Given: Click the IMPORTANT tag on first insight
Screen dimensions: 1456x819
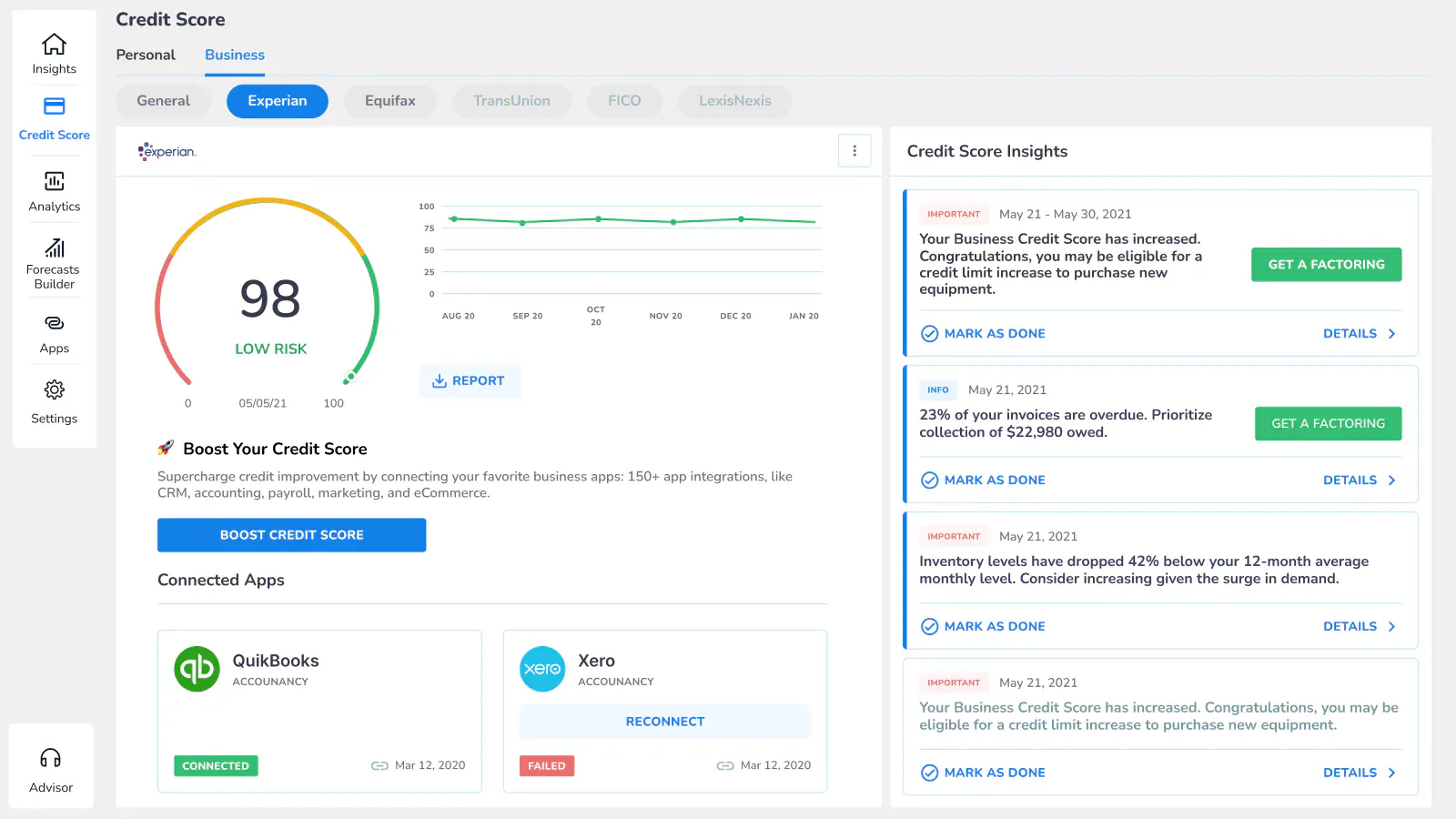Looking at the screenshot, I should pos(954,215).
